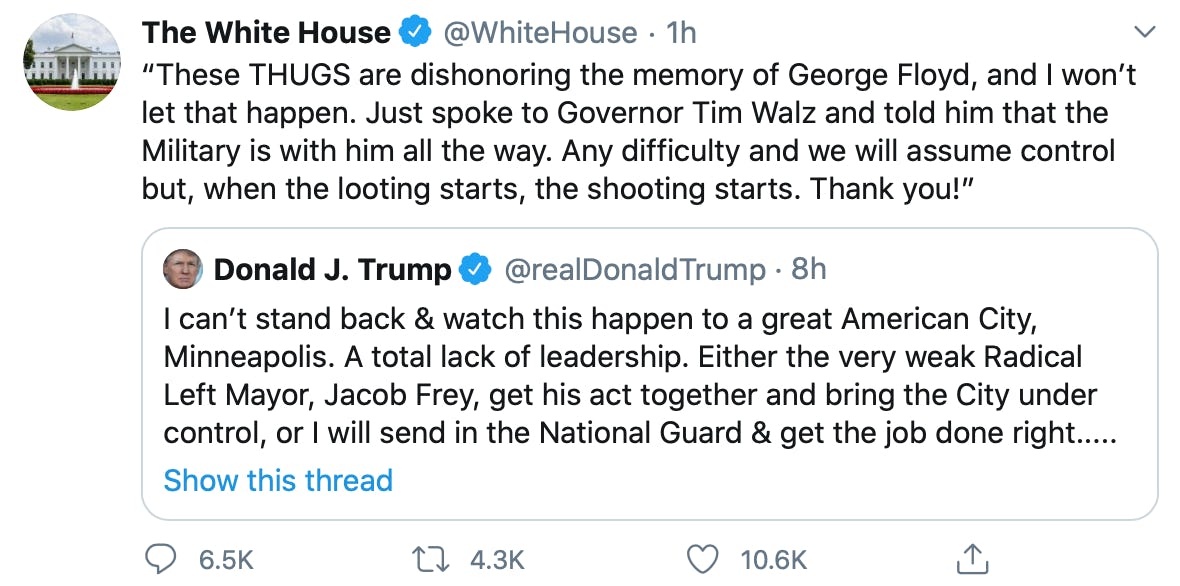Open the 8h quoted tweet timestamp
The width and height of the screenshot is (1180, 586).
tap(809, 269)
